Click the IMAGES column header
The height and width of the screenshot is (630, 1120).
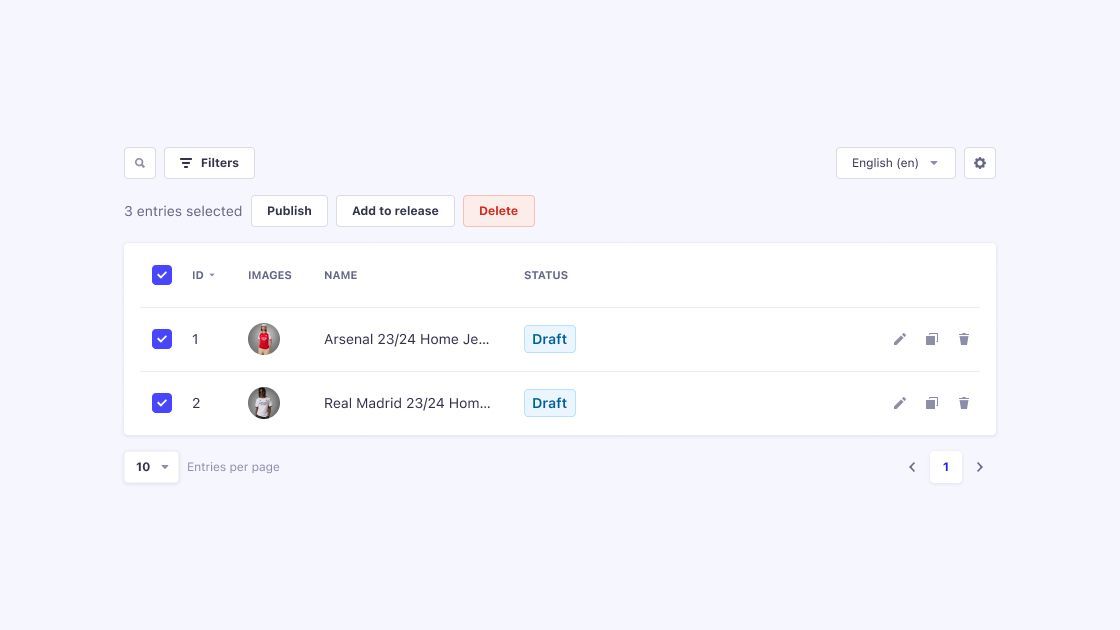coord(270,275)
